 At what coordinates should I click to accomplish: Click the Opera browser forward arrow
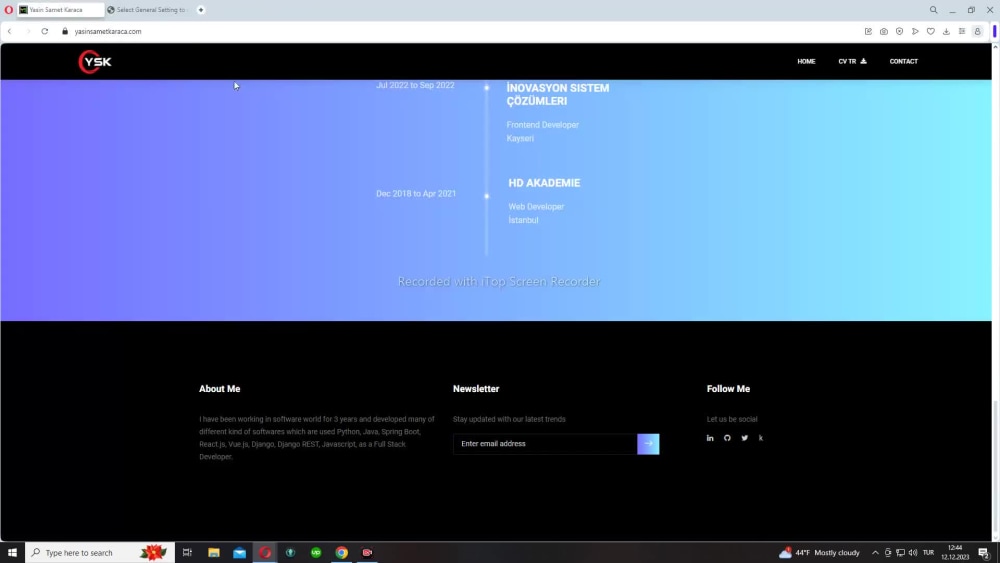pos(27,31)
